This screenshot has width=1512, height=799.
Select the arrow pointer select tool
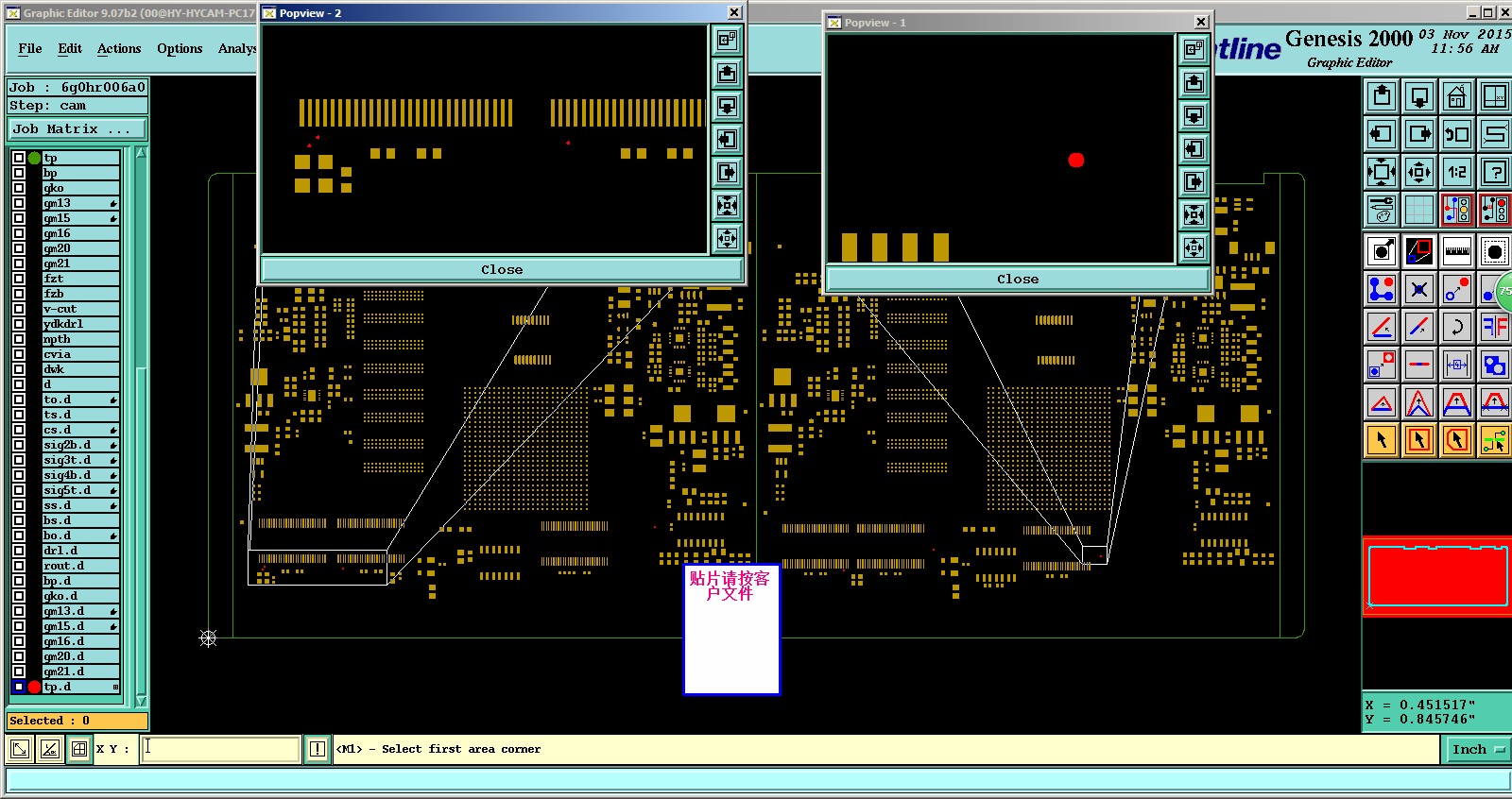tap(1382, 440)
